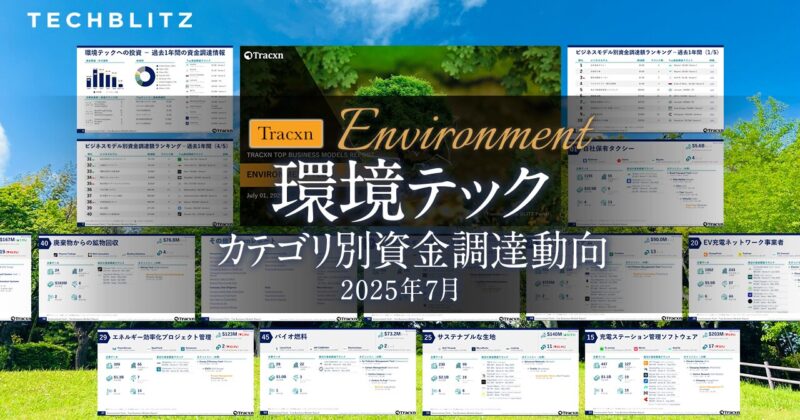The image size is (800, 420).
Task: Click the "2025年7月" date text
Action: pos(399,289)
